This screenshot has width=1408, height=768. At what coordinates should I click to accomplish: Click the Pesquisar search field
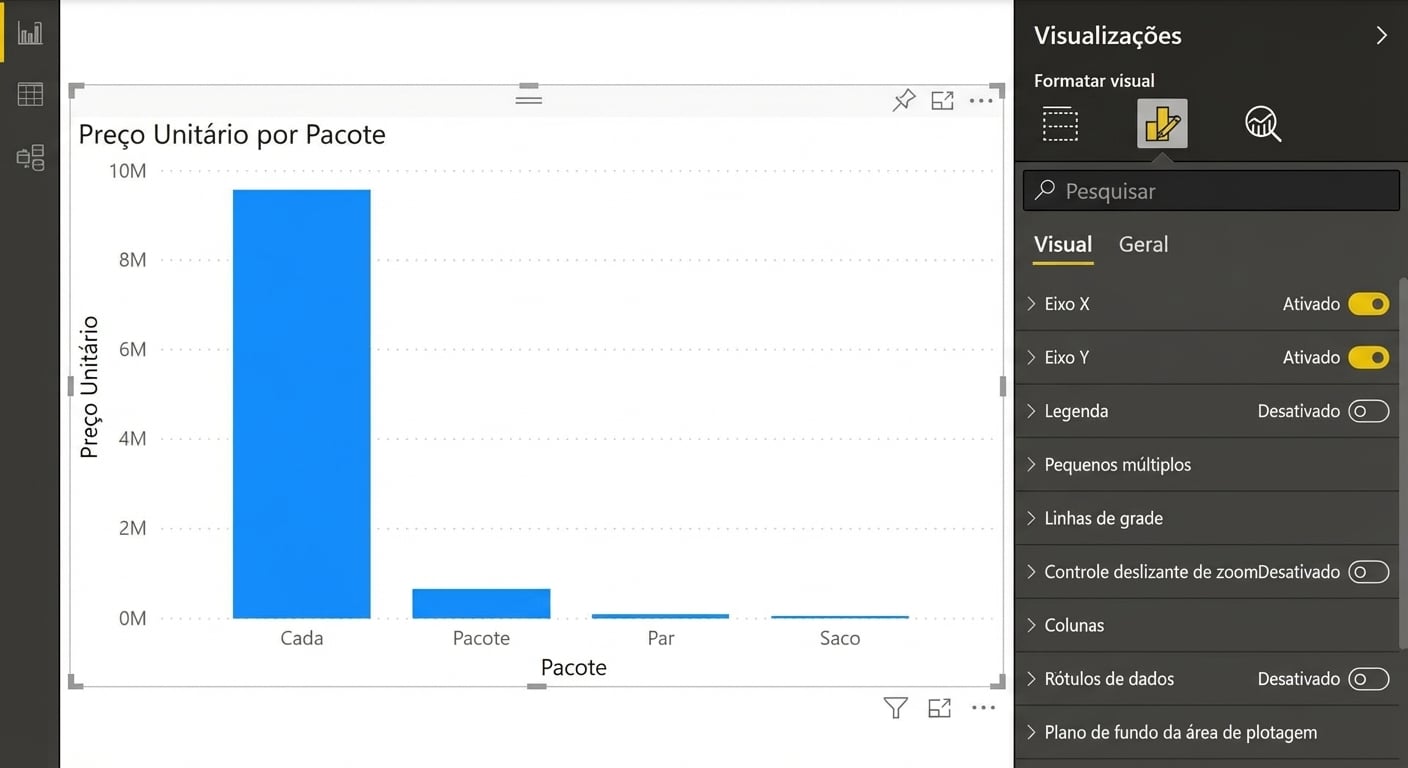click(x=1210, y=190)
